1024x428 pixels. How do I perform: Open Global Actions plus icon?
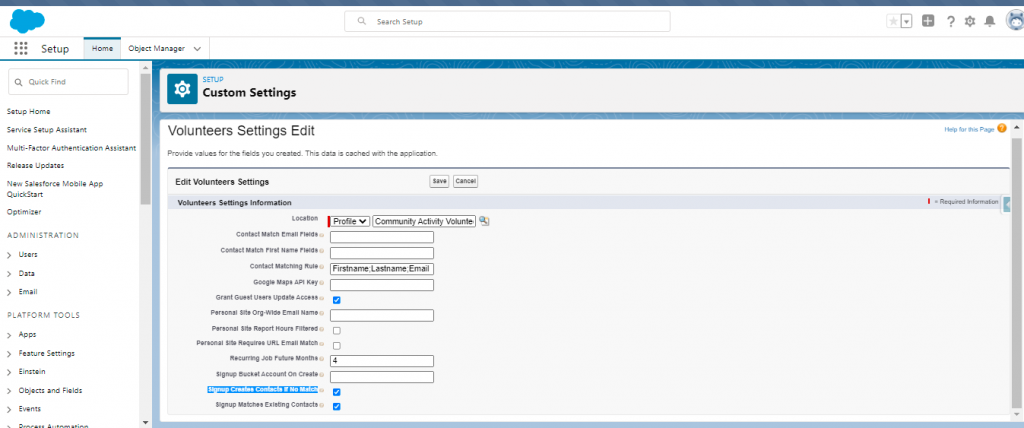pos(928,21)
